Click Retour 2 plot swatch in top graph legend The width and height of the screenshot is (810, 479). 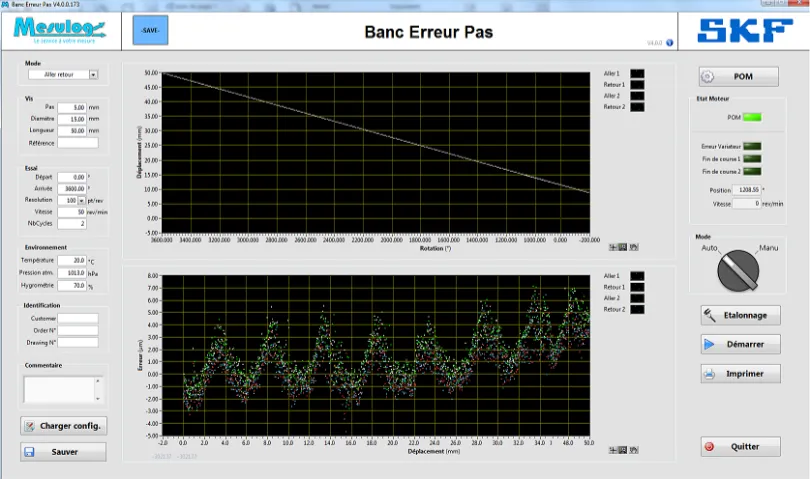[637, 107]
